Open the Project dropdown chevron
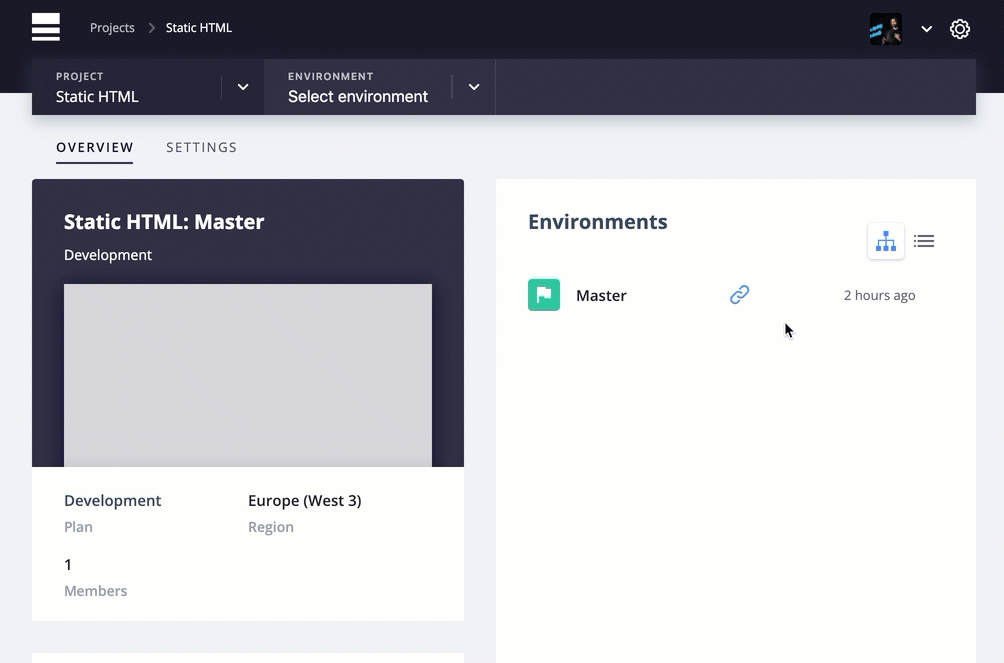 point(243,87)
